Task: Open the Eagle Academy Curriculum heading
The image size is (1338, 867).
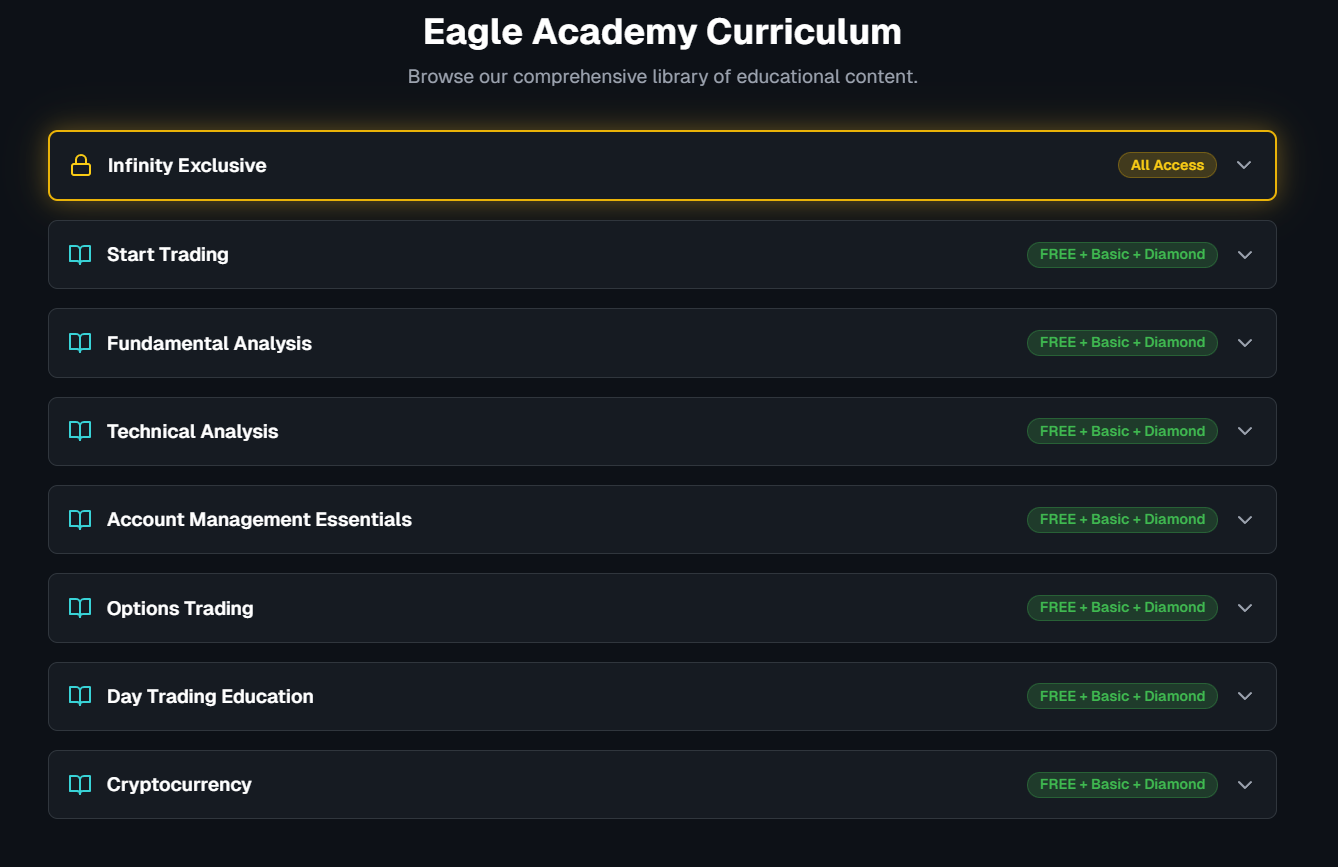Action: point(662,31)
